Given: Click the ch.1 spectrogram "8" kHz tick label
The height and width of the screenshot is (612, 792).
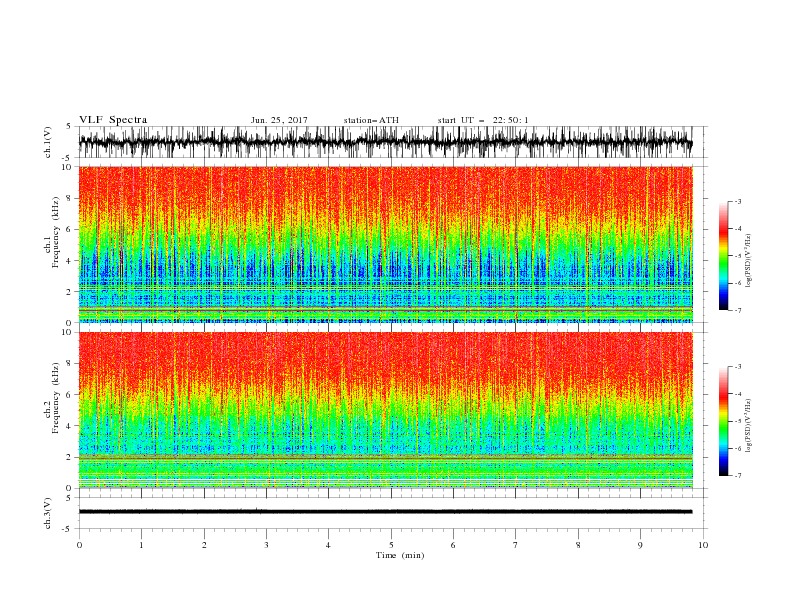Looking at the screenshot, I should coord(69,198).
